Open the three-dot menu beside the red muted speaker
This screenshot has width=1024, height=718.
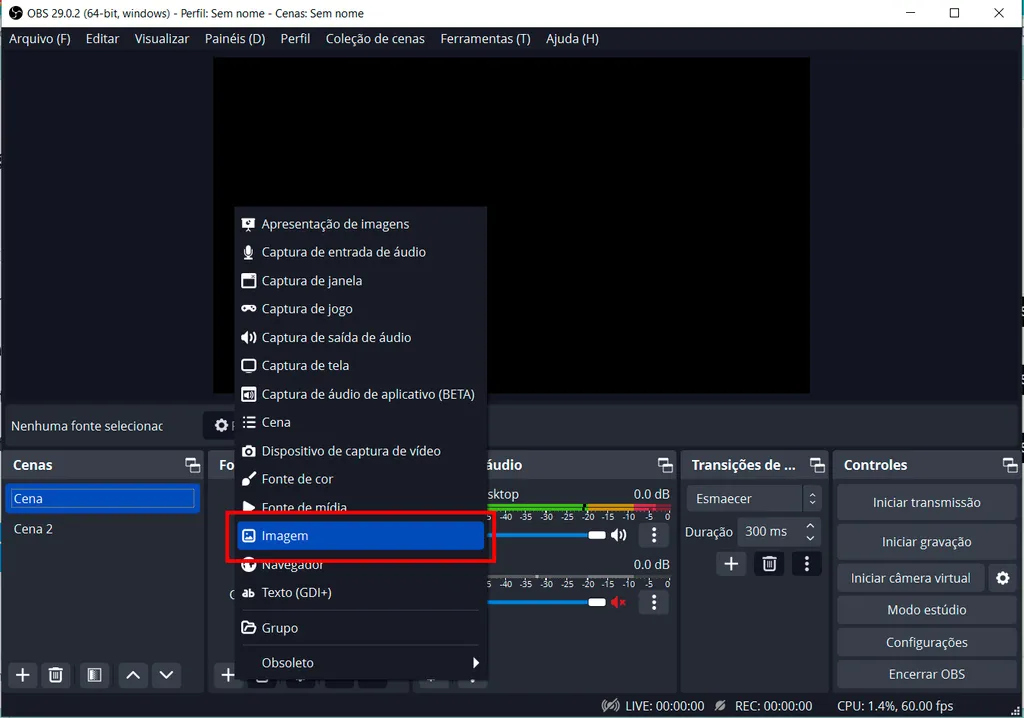tap(654, 602)
